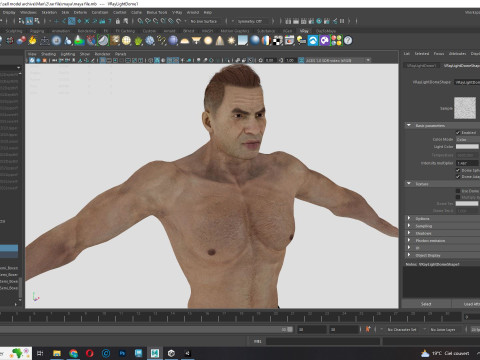Open the Deform menu
The width and height of the screenshot is (480, 360).
(x=80, y=12)
